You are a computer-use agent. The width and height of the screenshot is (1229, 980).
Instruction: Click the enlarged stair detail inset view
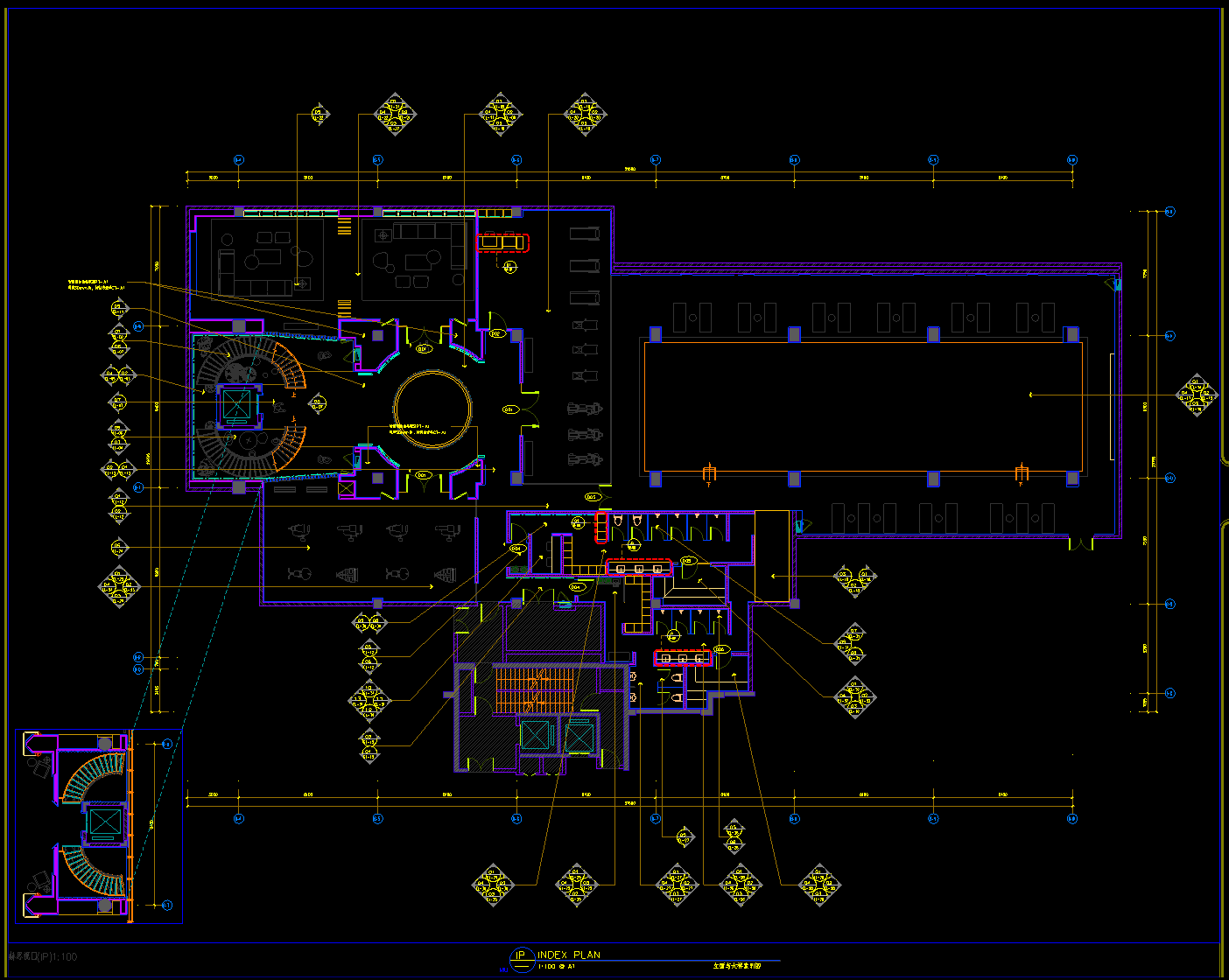pos(98,825)
